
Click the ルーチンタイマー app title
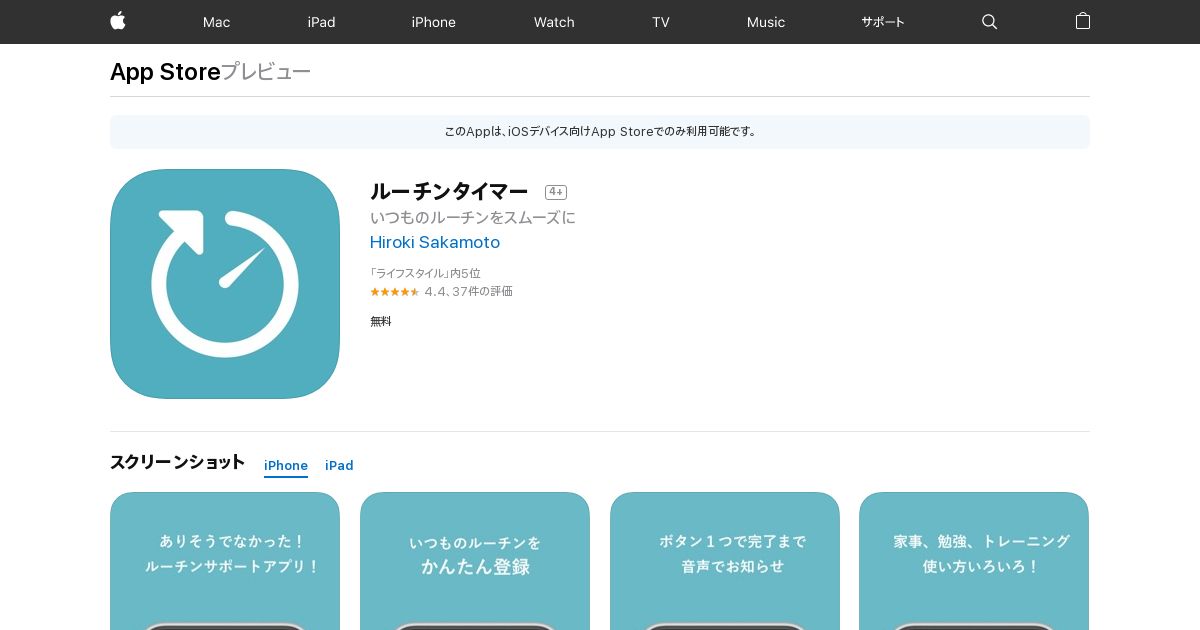pyautogui.click(x=449, y=192)
